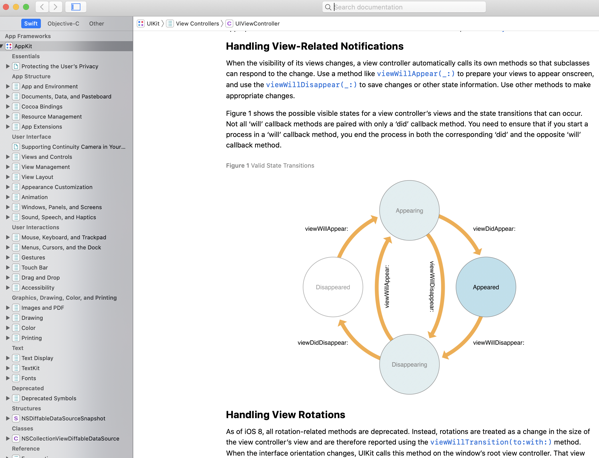Open the viewWillAppear(_:) link

pos(416,74)
